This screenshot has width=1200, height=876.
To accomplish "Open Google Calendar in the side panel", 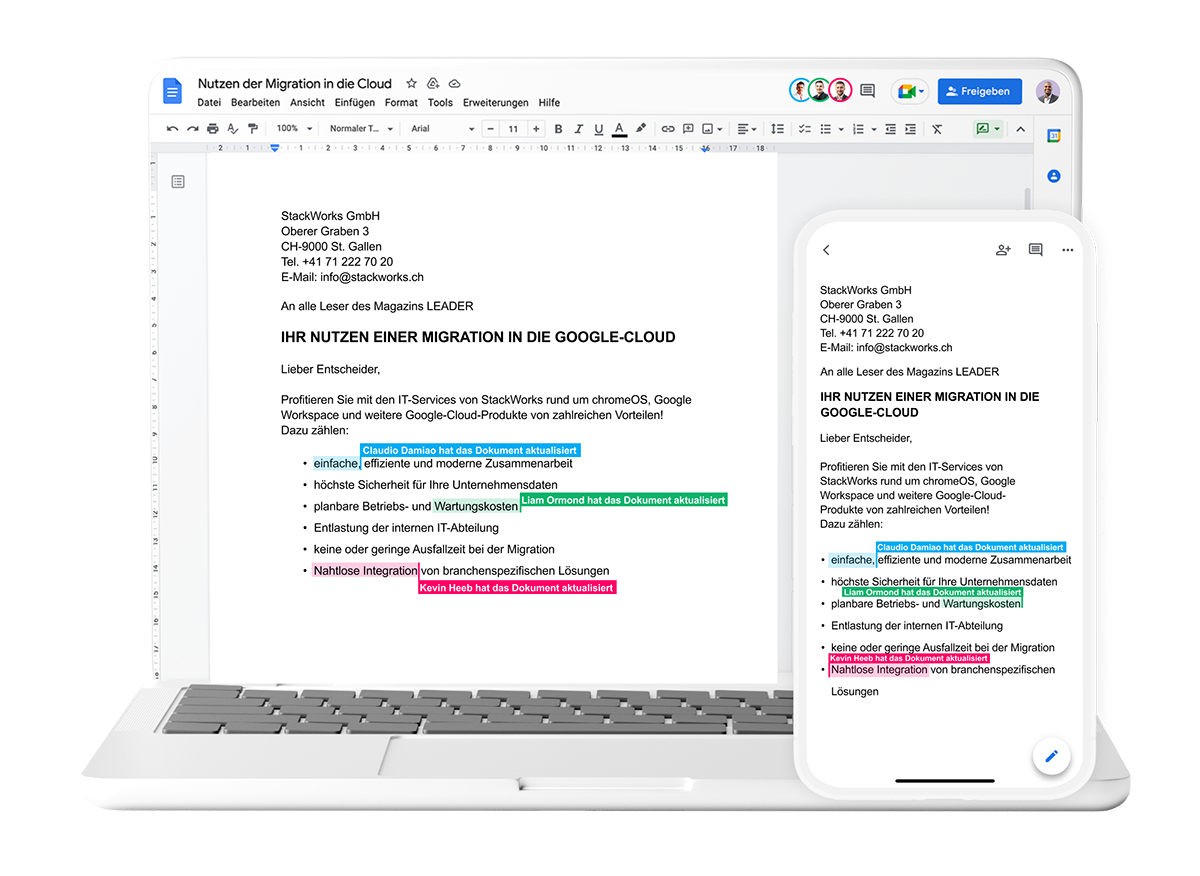I will 1053,136.
